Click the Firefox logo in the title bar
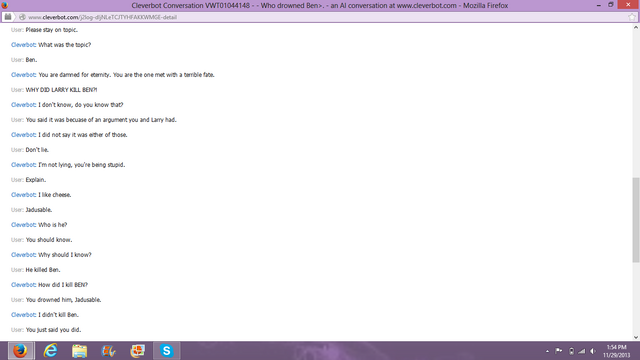The height and width of the screenshot is (360, 640). (5, 5)
